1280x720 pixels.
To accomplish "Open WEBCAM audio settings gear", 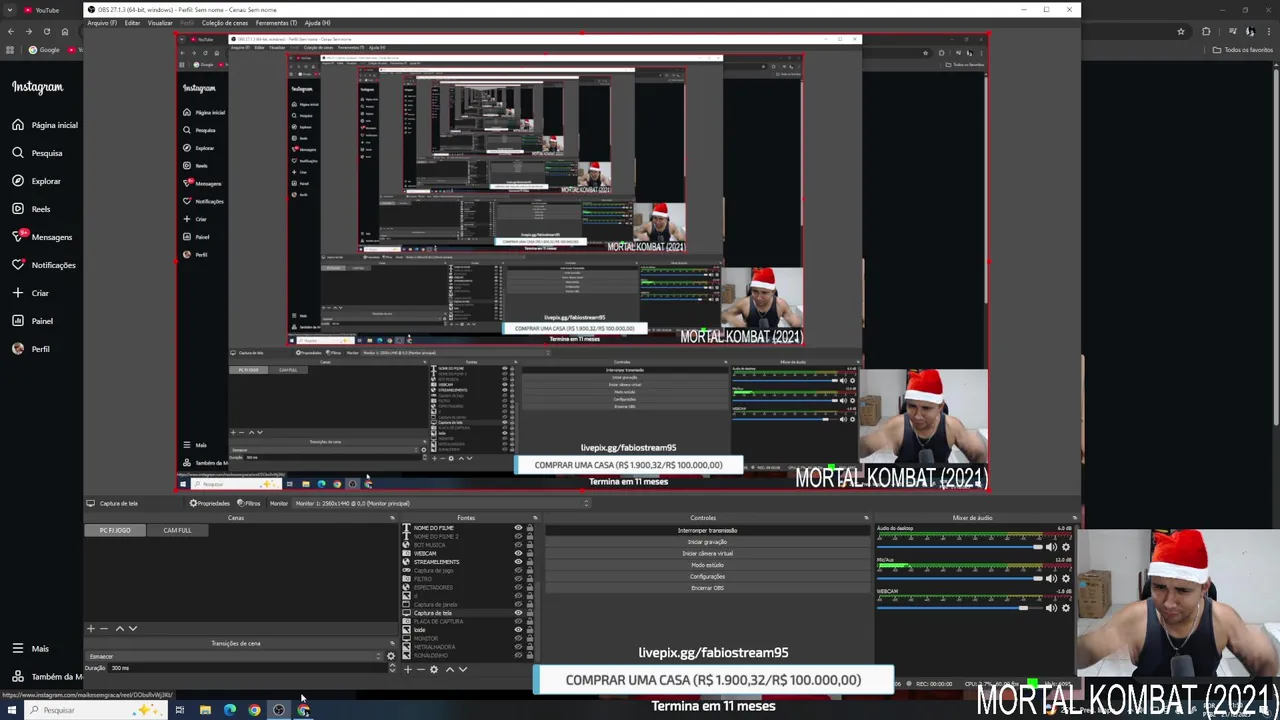I will 1066,608.
